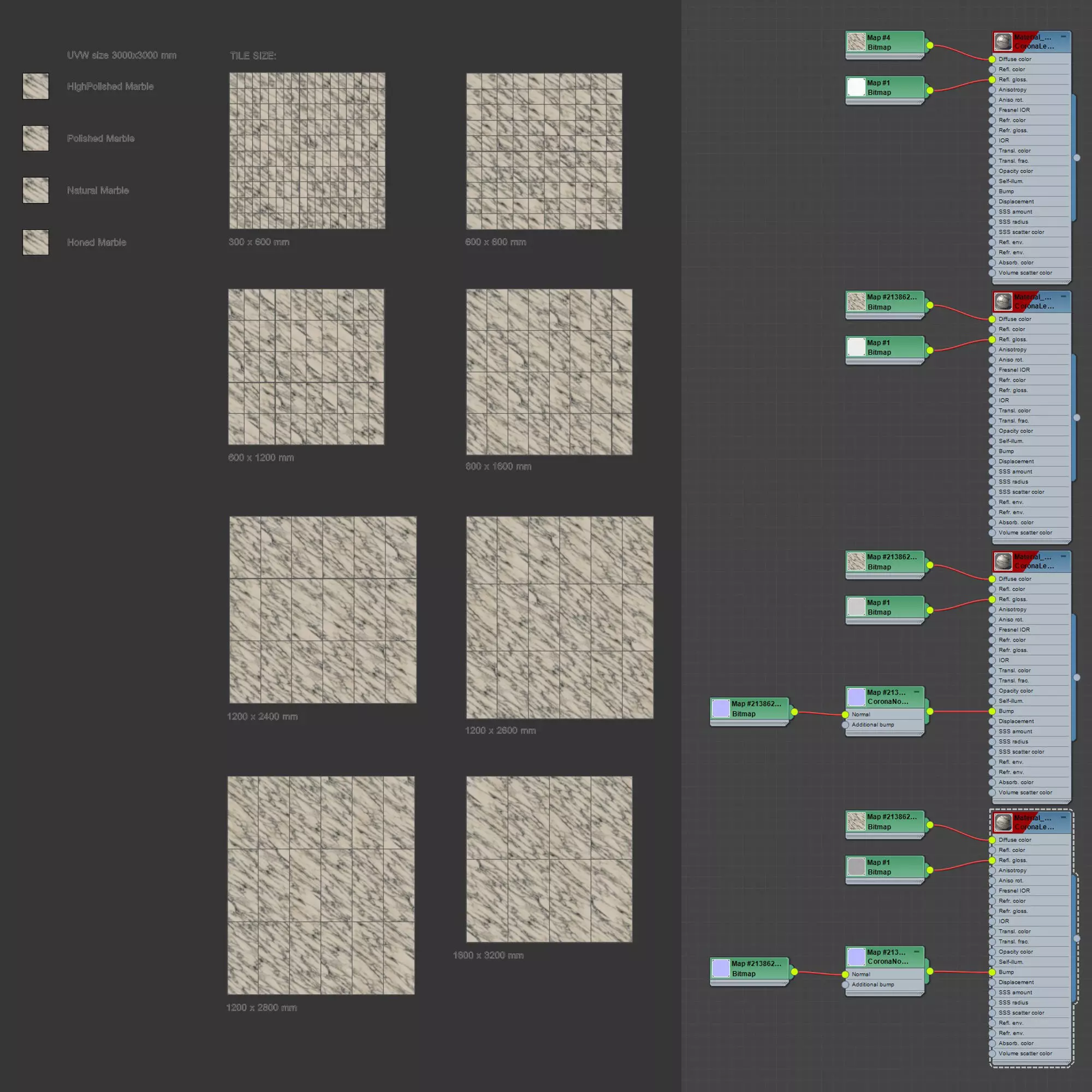Click Opacity color socket on topmost material node

(992, 171)
